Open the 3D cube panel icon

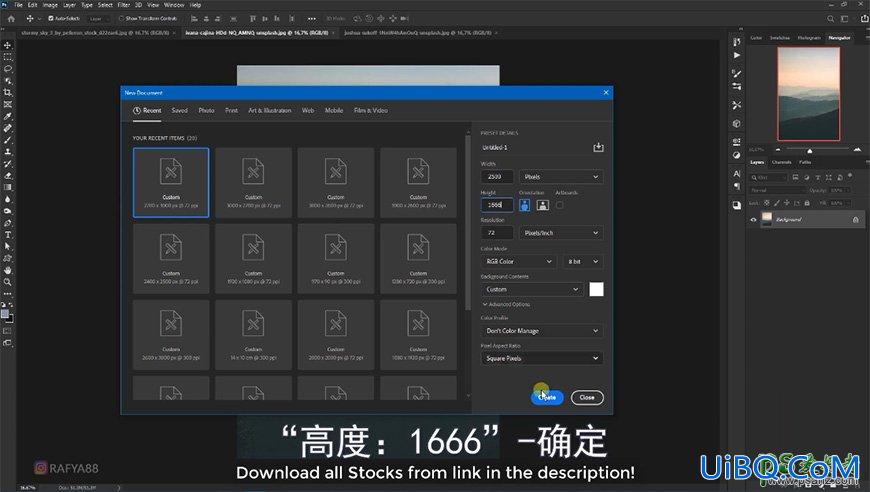(x=736, y=123)
